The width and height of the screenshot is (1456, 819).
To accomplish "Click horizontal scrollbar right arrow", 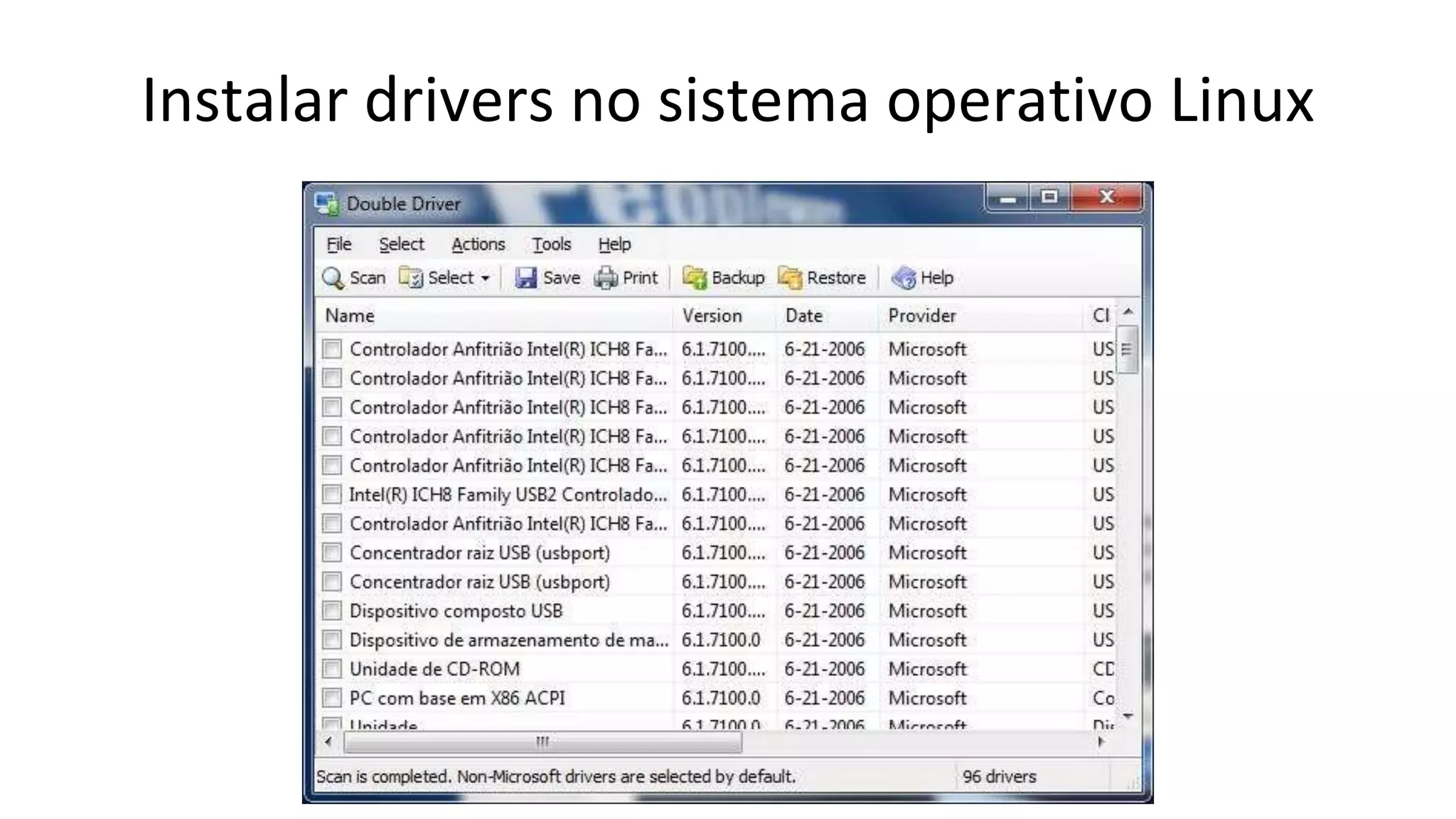I will tap(1102, 742).
